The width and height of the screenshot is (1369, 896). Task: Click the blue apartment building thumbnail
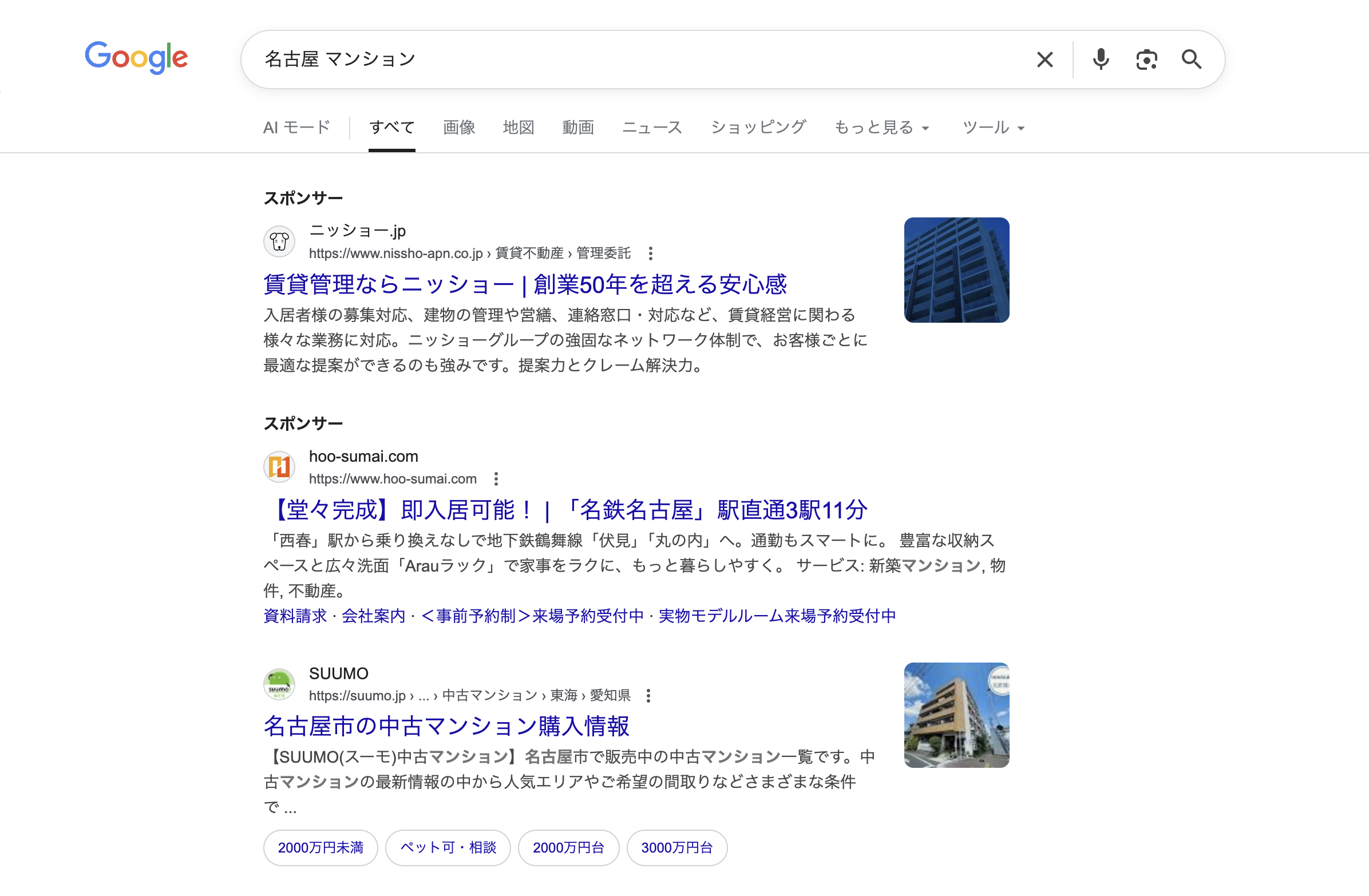pyautogui.click(x=956, y=269)
